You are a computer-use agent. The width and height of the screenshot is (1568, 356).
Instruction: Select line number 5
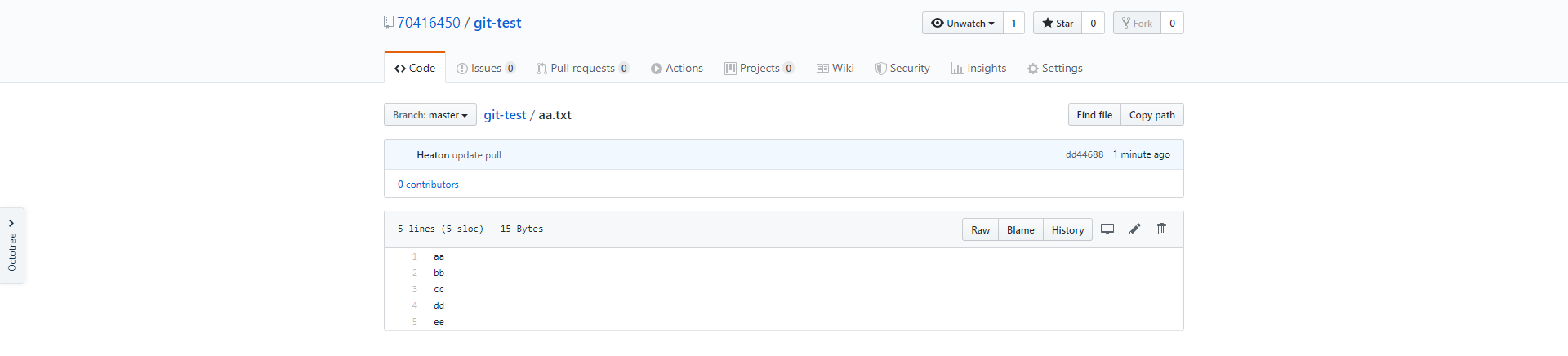pos(414,322)
